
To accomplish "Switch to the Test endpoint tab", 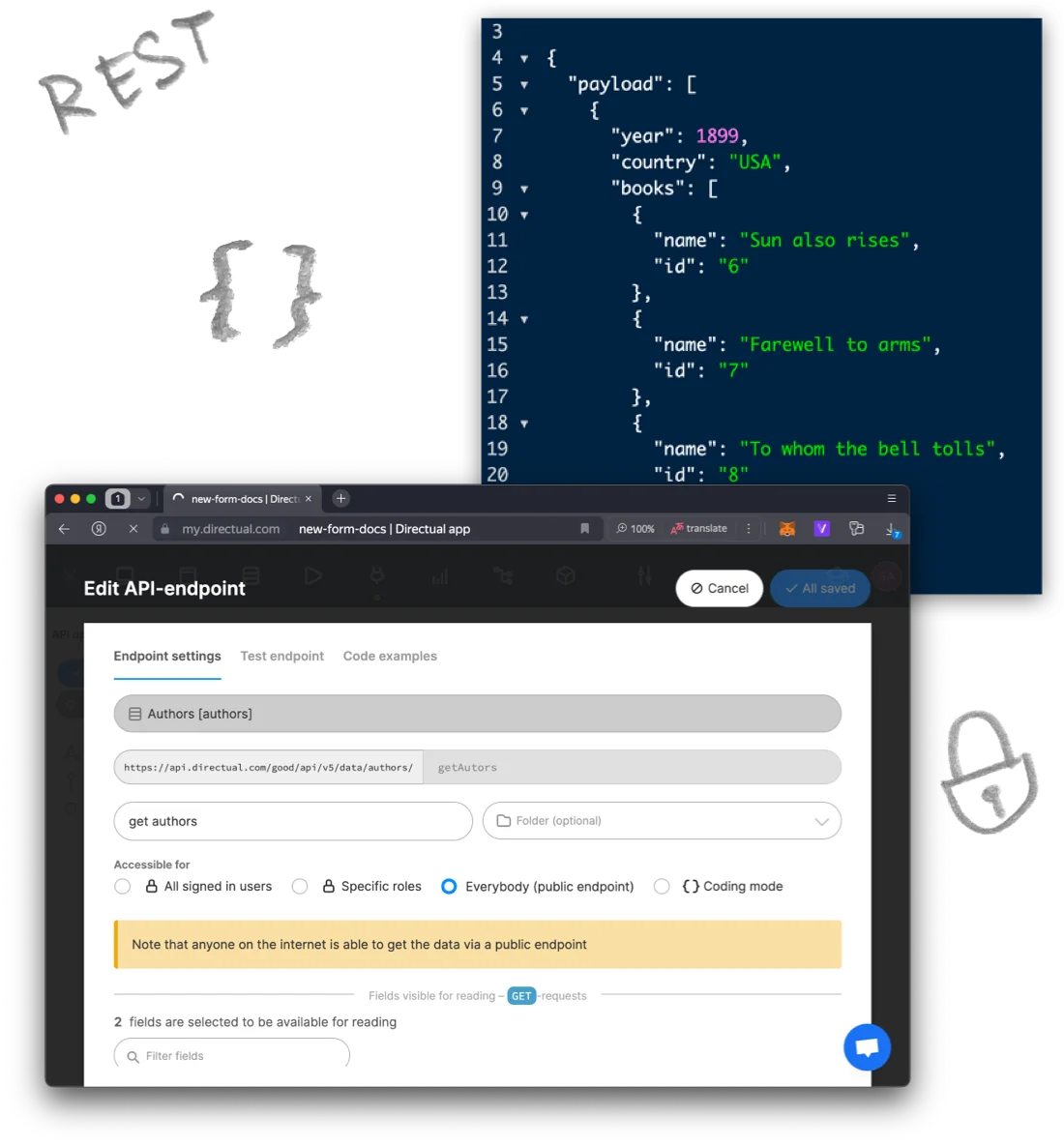I will point(281,656).
